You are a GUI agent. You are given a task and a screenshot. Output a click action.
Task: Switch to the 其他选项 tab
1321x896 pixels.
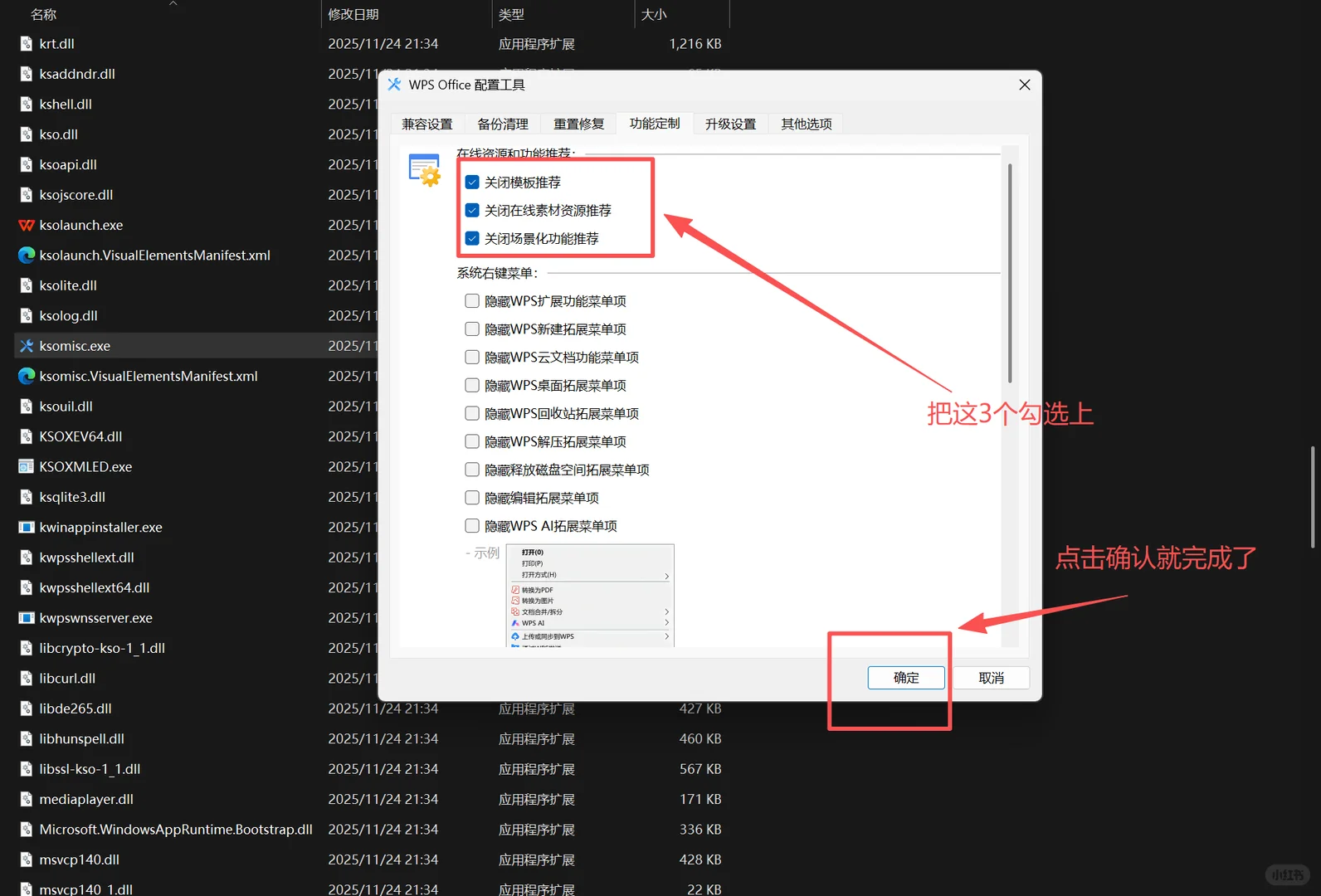point(807,124)
